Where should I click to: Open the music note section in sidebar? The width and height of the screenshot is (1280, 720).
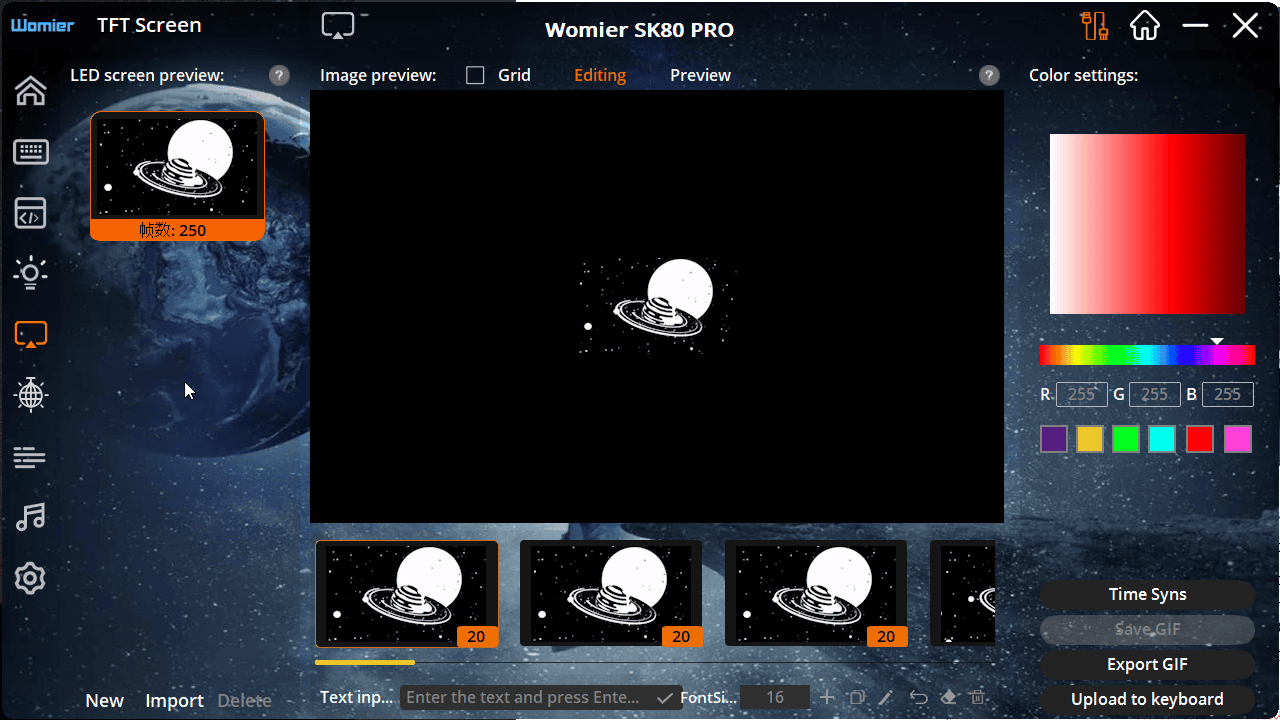[31, 517]
